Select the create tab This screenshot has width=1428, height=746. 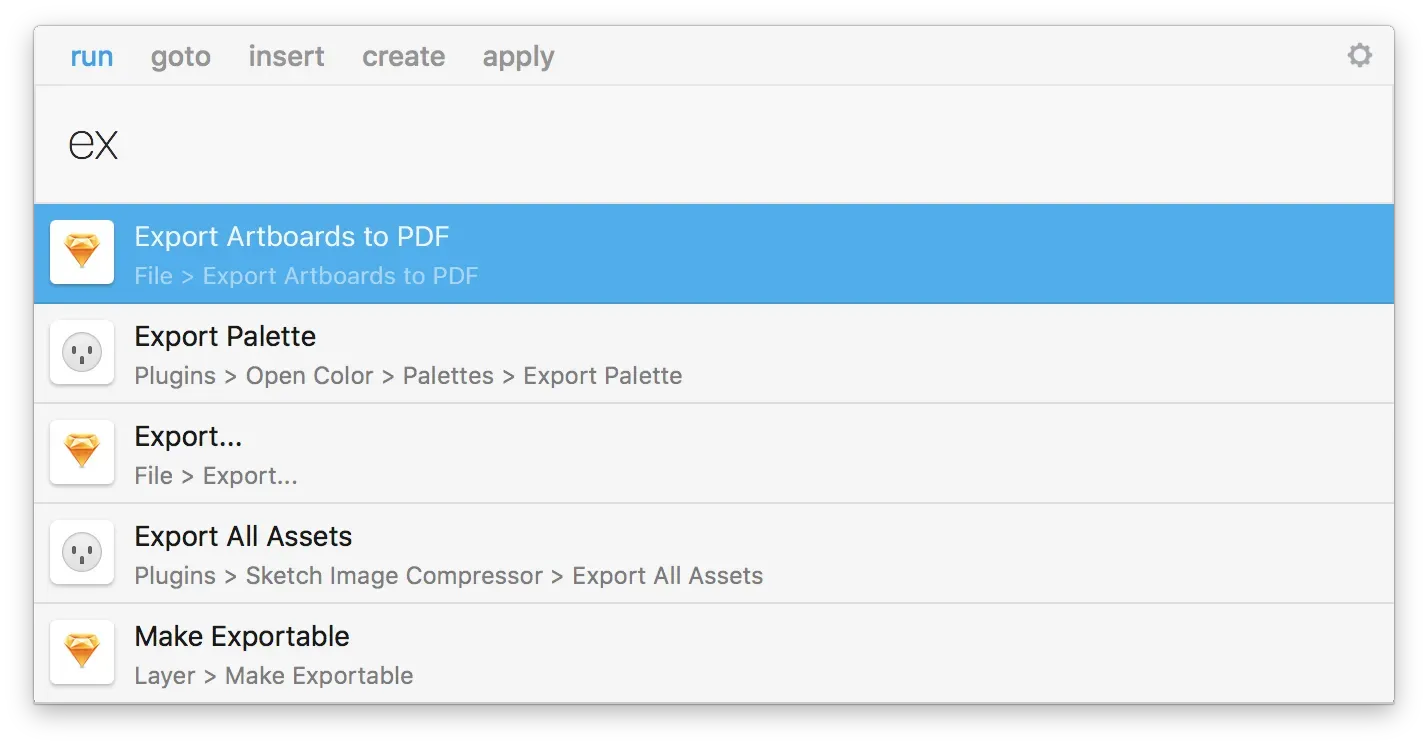[x=404, y=56]
